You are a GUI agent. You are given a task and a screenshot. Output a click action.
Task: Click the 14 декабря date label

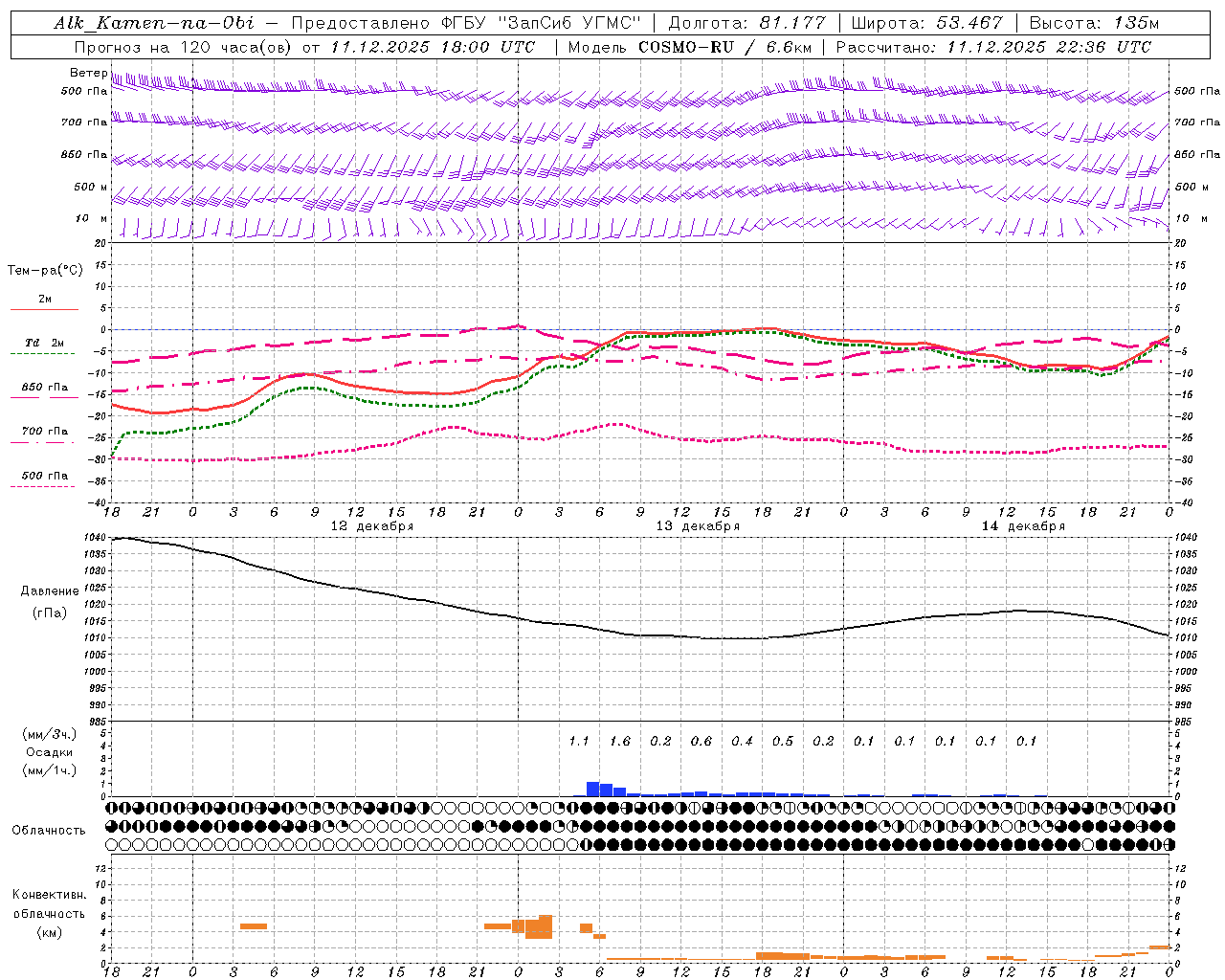tap(1023, 526)
